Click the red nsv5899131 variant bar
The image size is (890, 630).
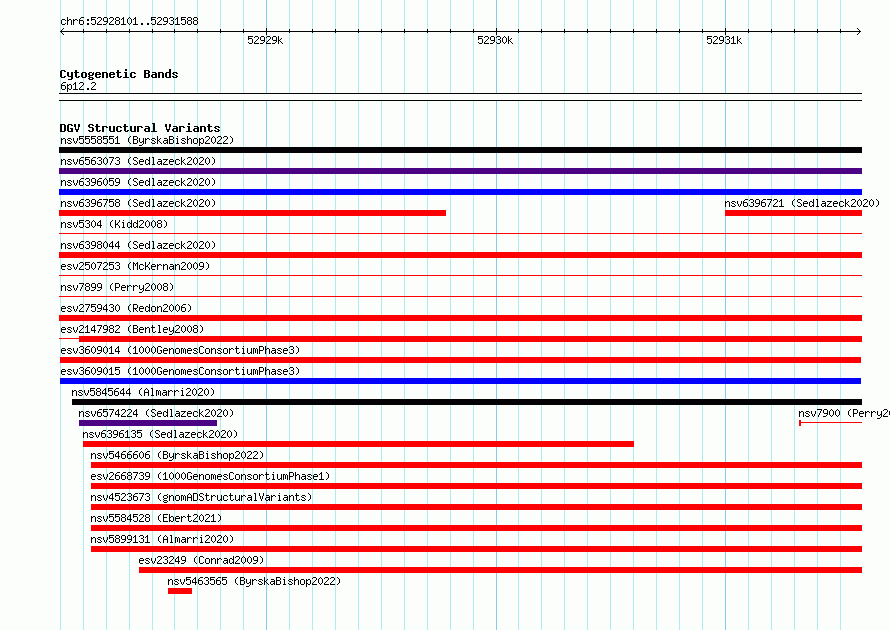476,549
